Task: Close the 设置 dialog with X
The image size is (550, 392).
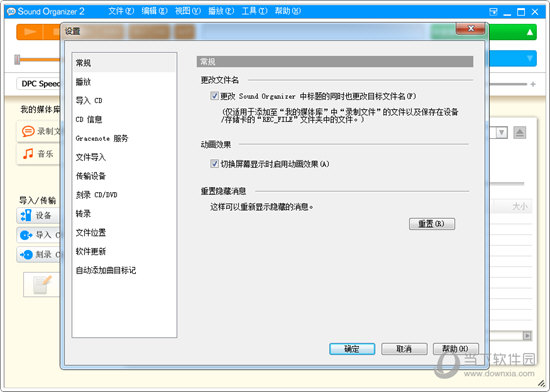Action: (471, 29)
